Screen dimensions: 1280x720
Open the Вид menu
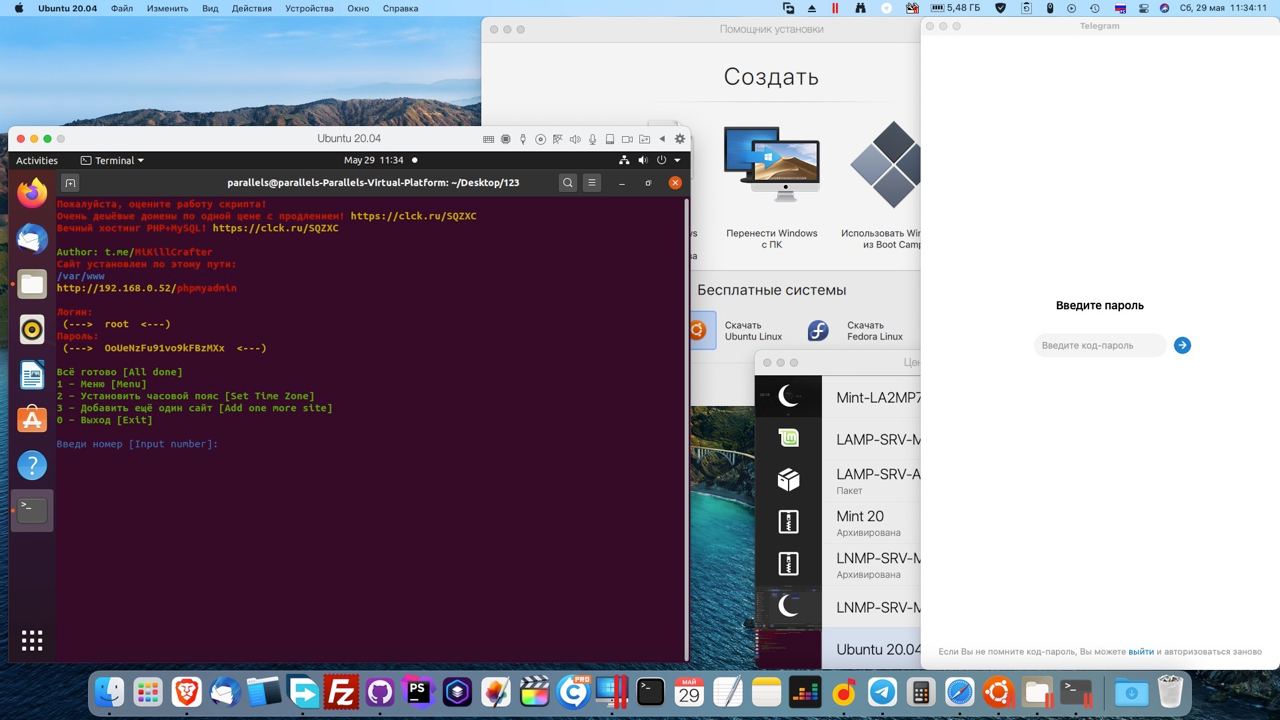tap(210, 8)
